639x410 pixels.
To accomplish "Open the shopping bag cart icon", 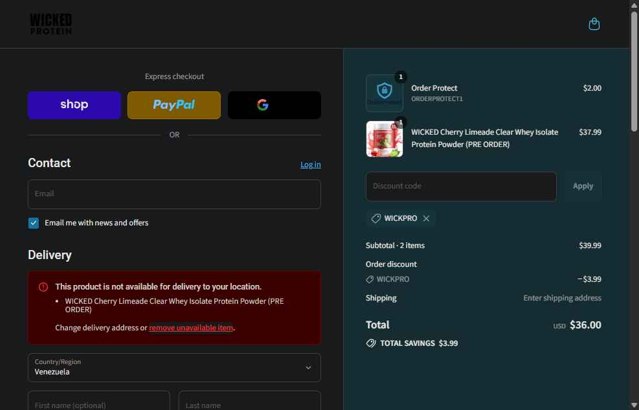I will point(594,24).
